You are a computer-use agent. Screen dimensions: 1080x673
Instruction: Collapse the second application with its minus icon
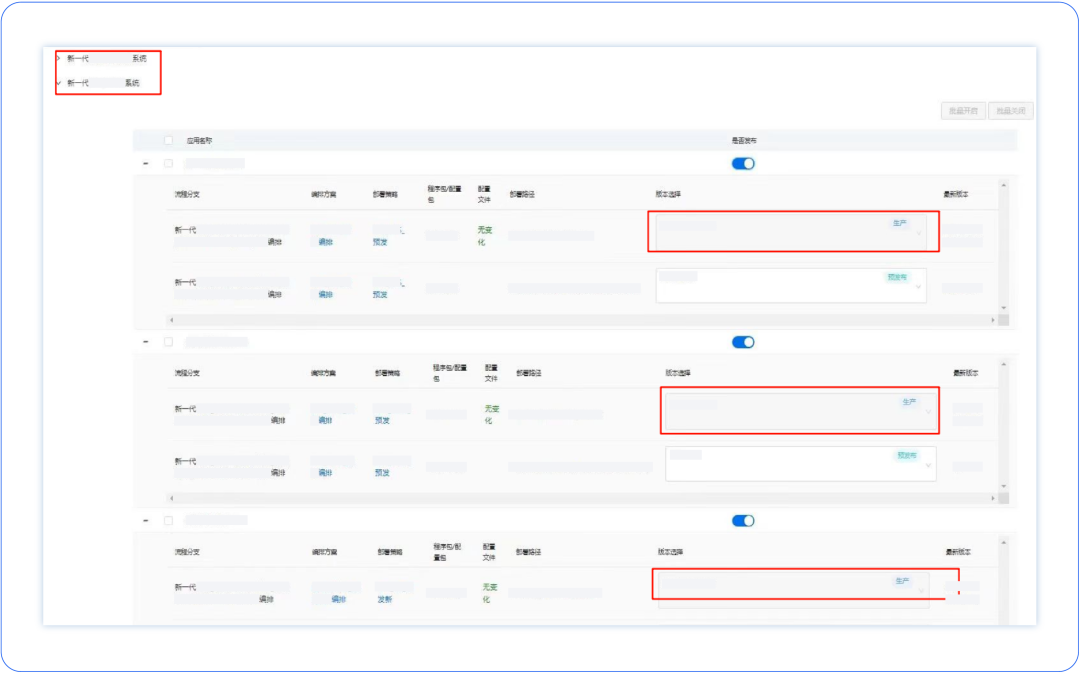[145, 342]
